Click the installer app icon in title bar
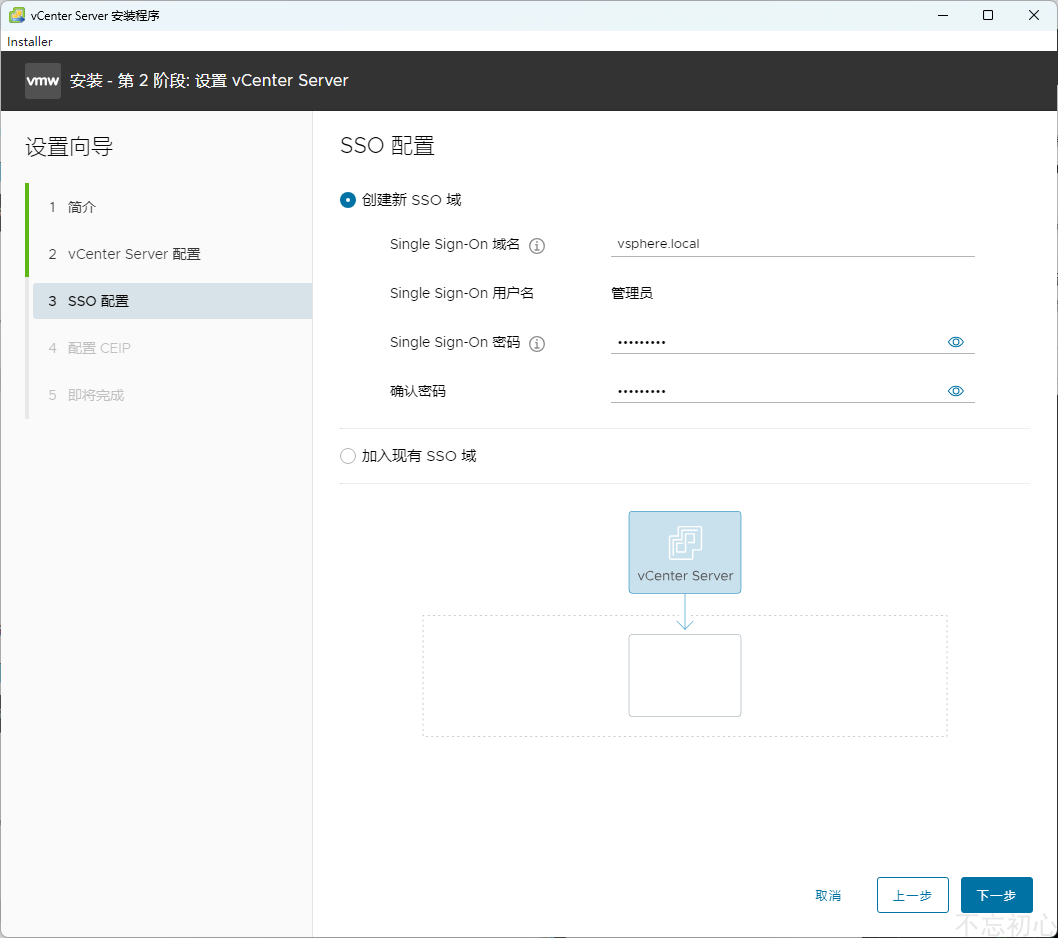Screen dimensions: 1058x938 click(x=16, y=15)
